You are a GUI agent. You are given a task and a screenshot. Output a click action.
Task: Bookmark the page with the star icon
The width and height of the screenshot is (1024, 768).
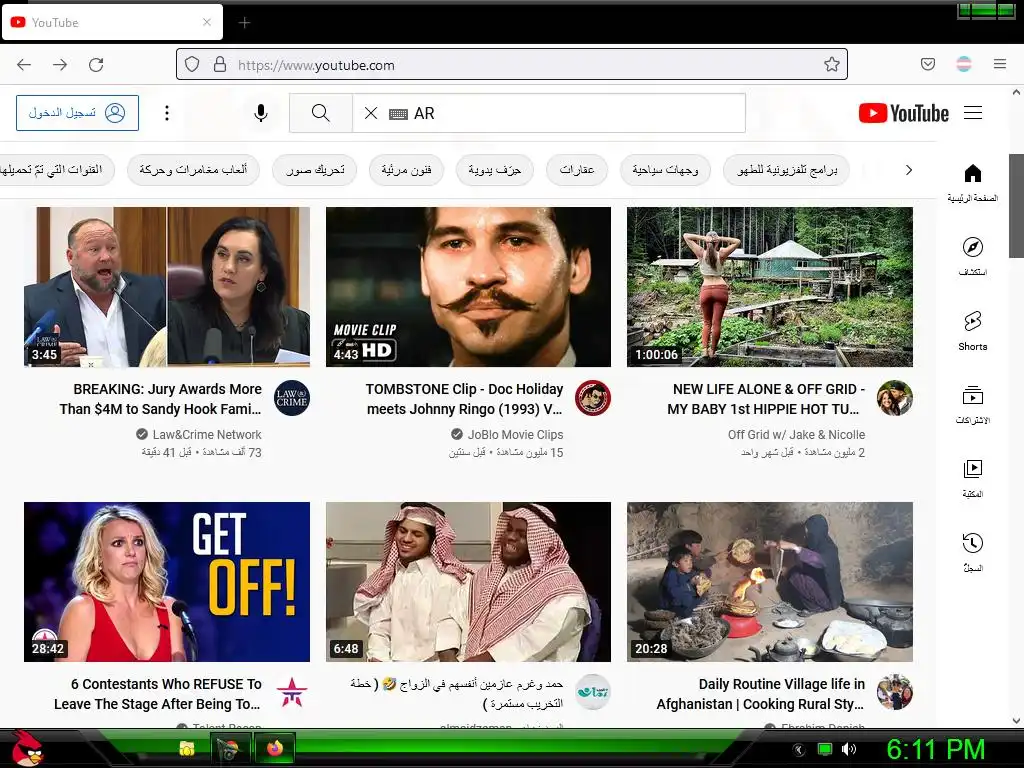[831, 64]
